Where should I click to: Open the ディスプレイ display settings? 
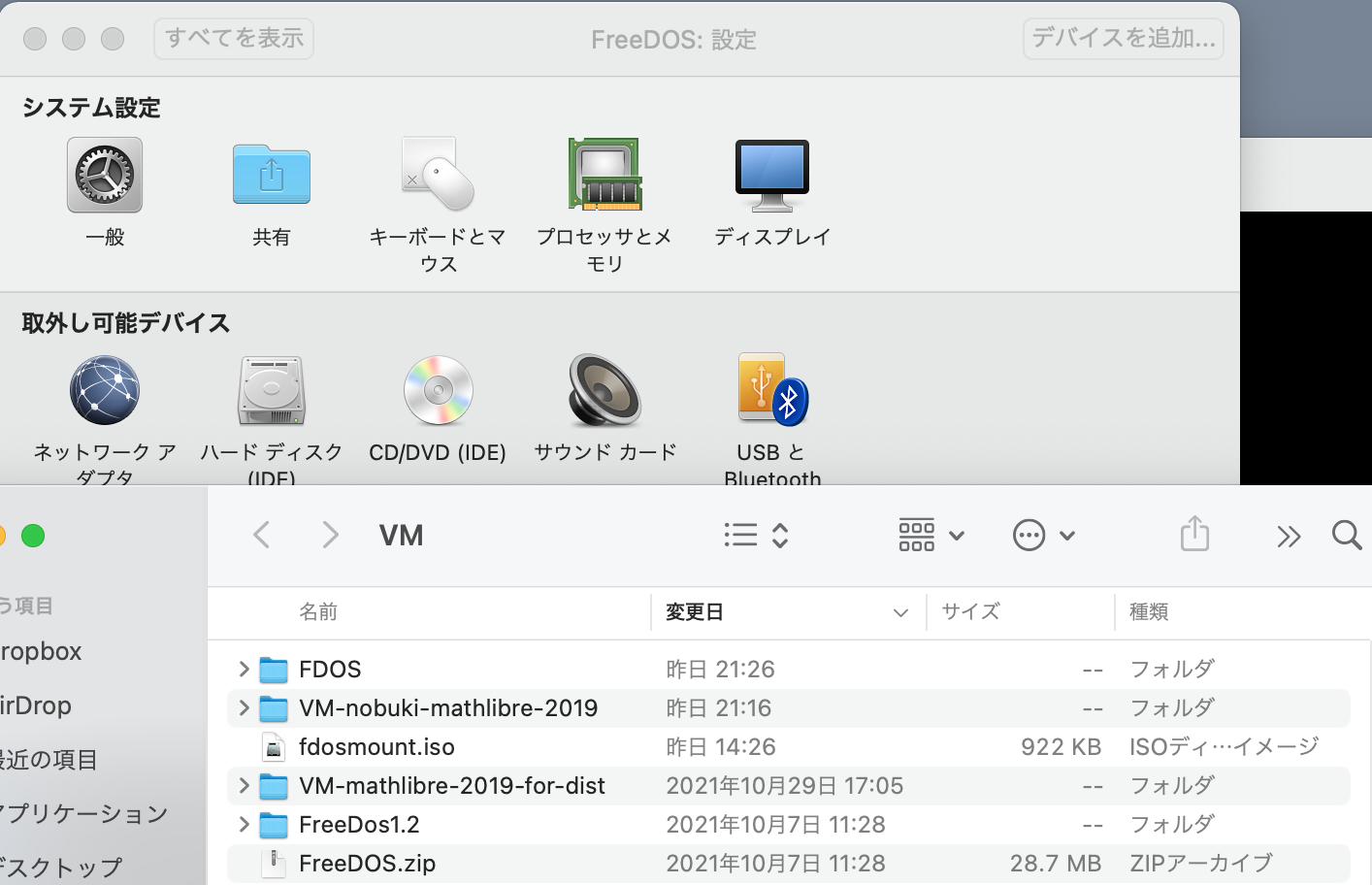(x=772, y=176)
